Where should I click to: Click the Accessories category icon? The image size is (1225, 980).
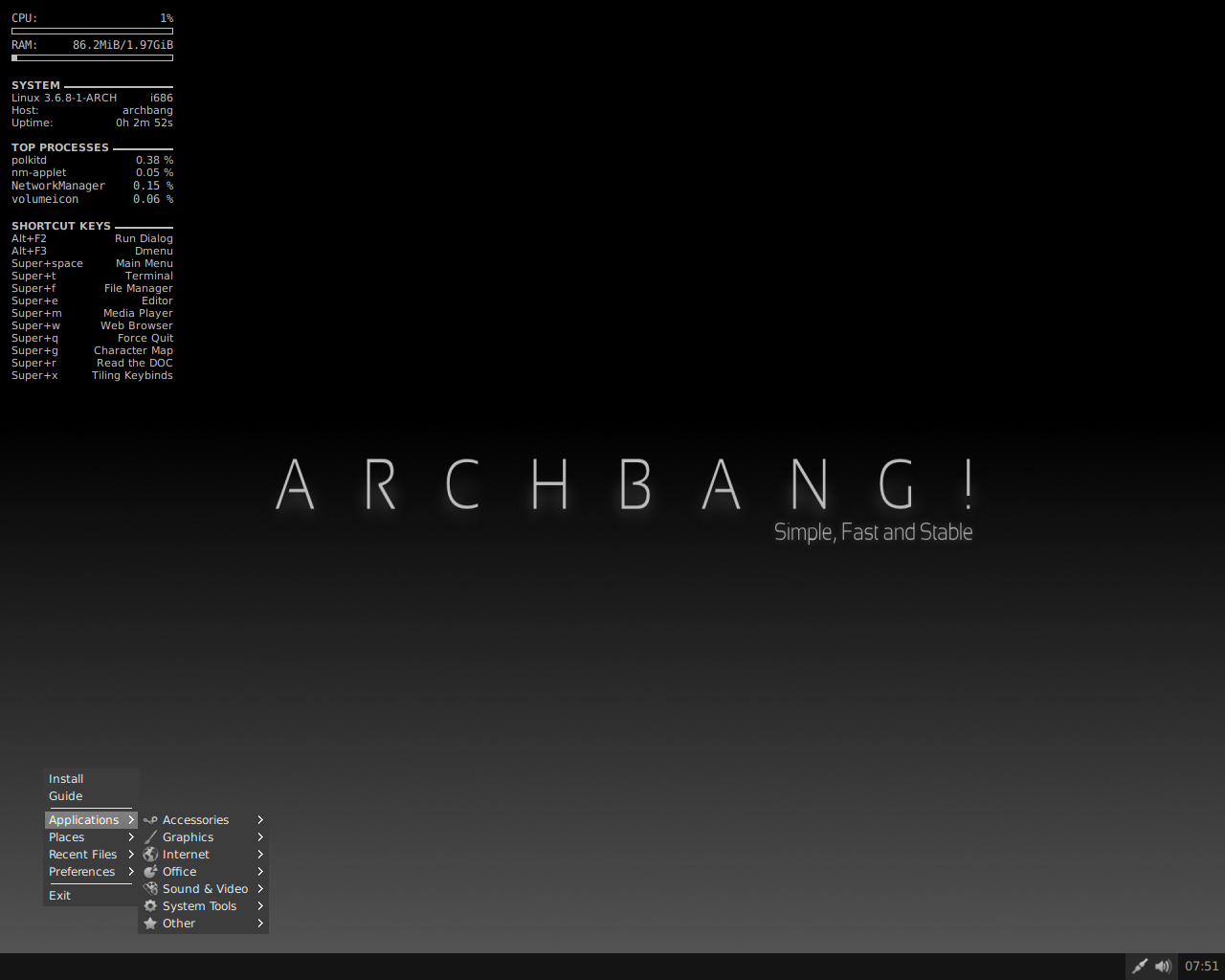(150, 820)
